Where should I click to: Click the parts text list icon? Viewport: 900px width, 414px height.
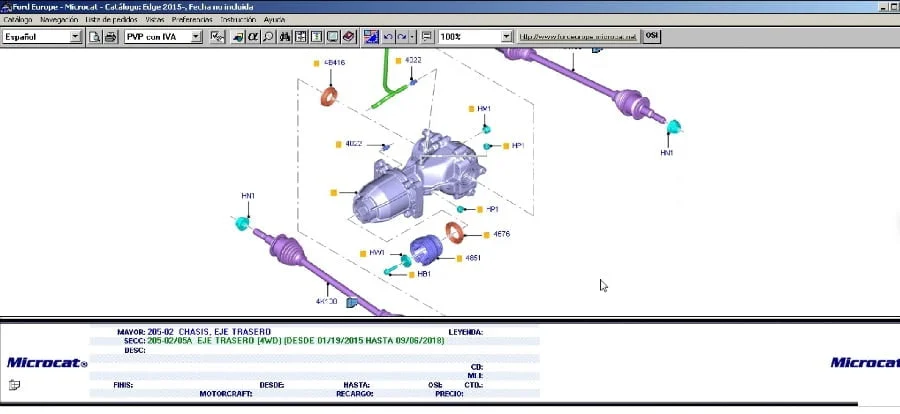pyautogui.click(x=316, y=37)
